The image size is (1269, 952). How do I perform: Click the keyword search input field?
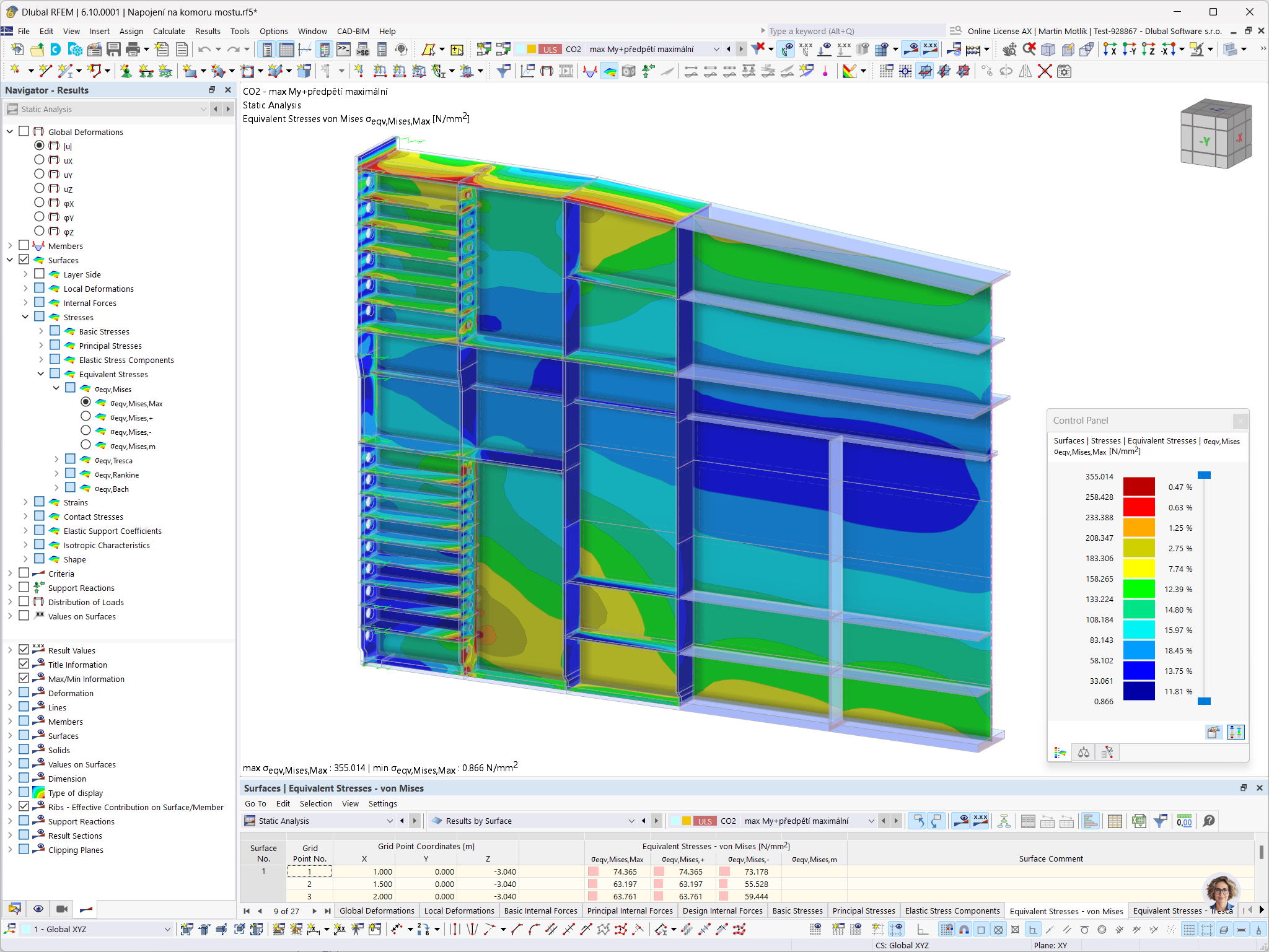(x=855, y=31)
